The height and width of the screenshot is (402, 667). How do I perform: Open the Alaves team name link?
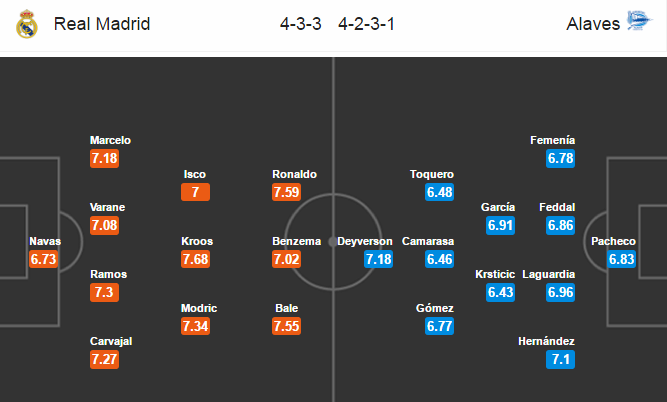point(593,24)
